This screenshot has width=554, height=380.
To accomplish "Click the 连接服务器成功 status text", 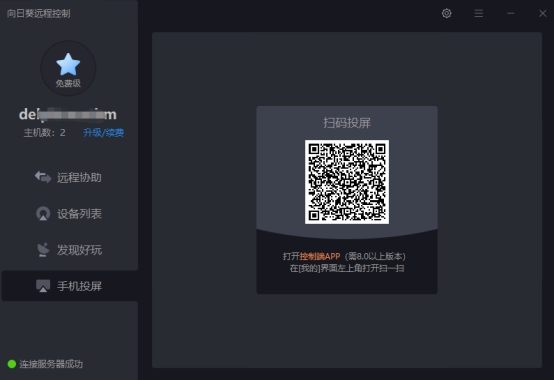I will pos(51,364).
